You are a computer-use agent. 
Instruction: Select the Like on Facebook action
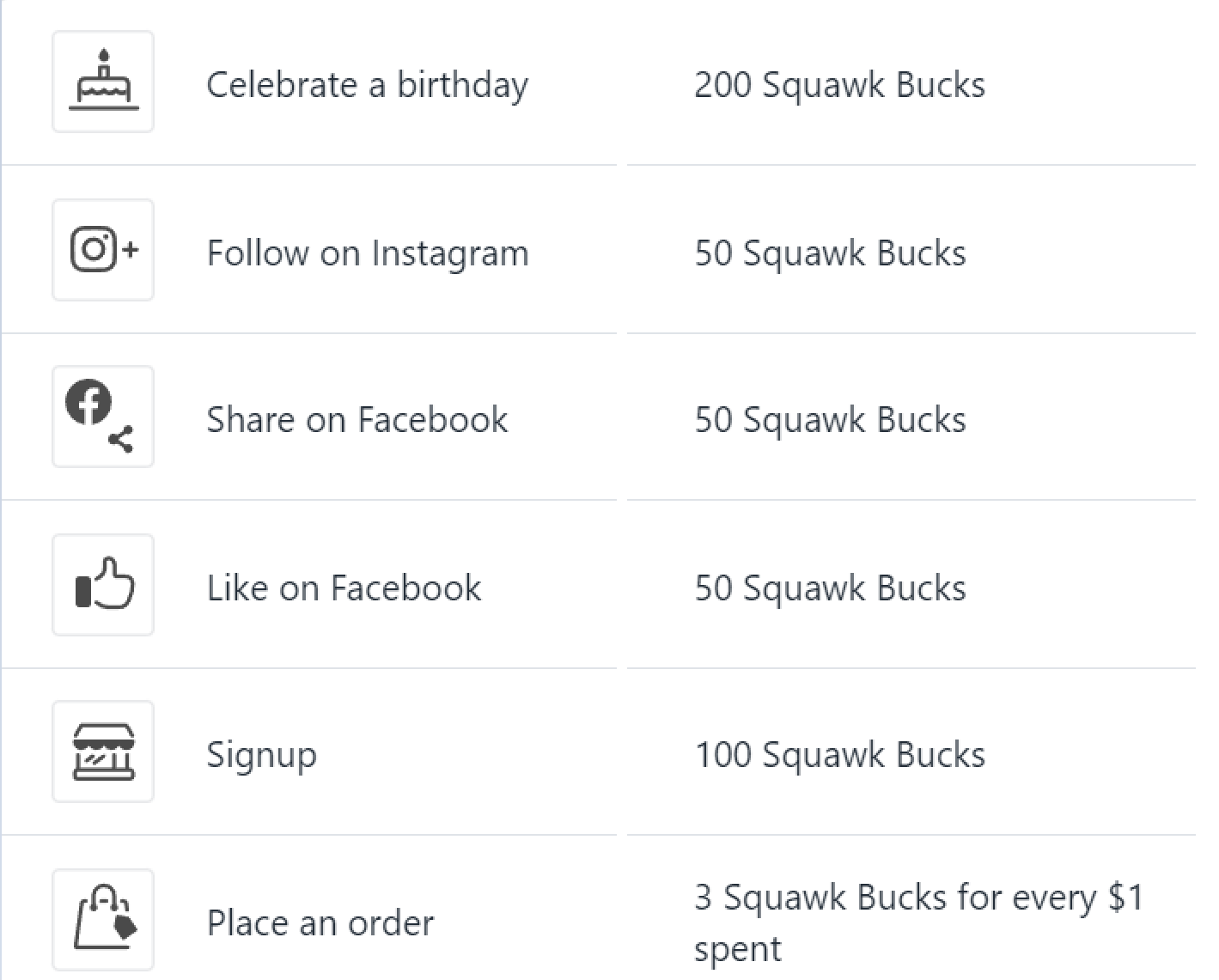pyautogui.click(x=344, y=588)
